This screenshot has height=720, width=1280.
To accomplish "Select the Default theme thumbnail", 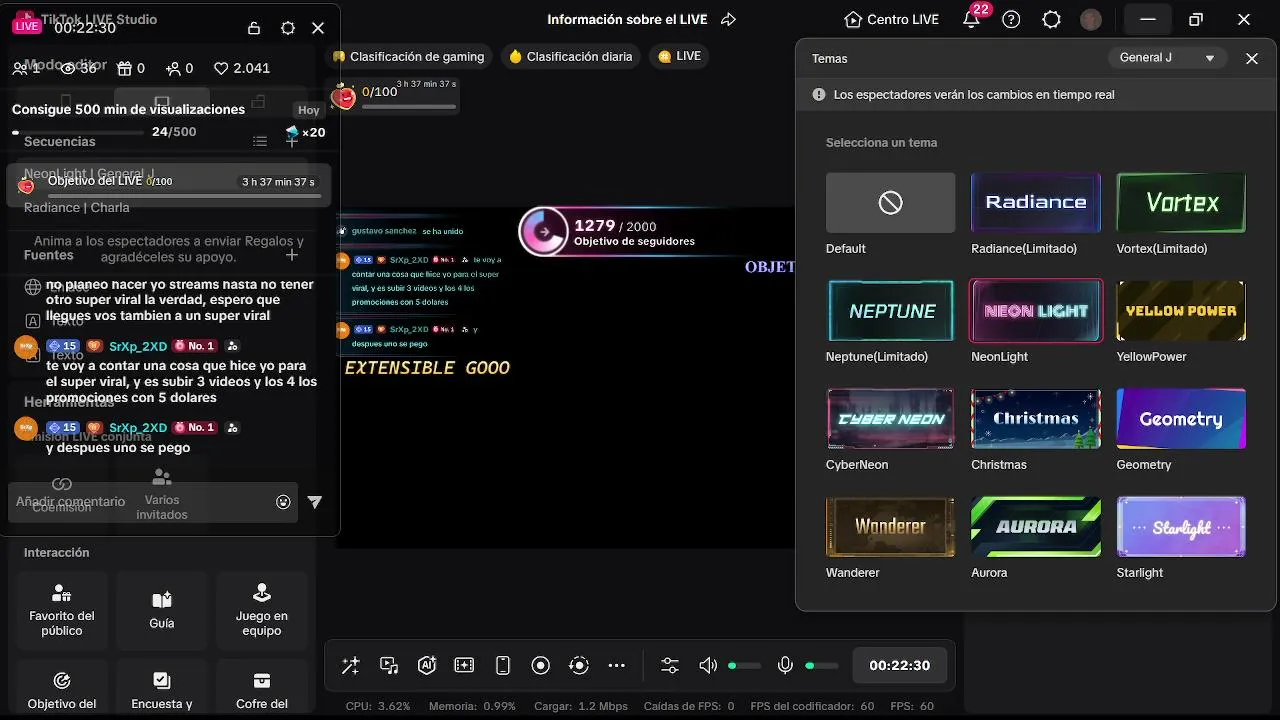I will (890, 203).
